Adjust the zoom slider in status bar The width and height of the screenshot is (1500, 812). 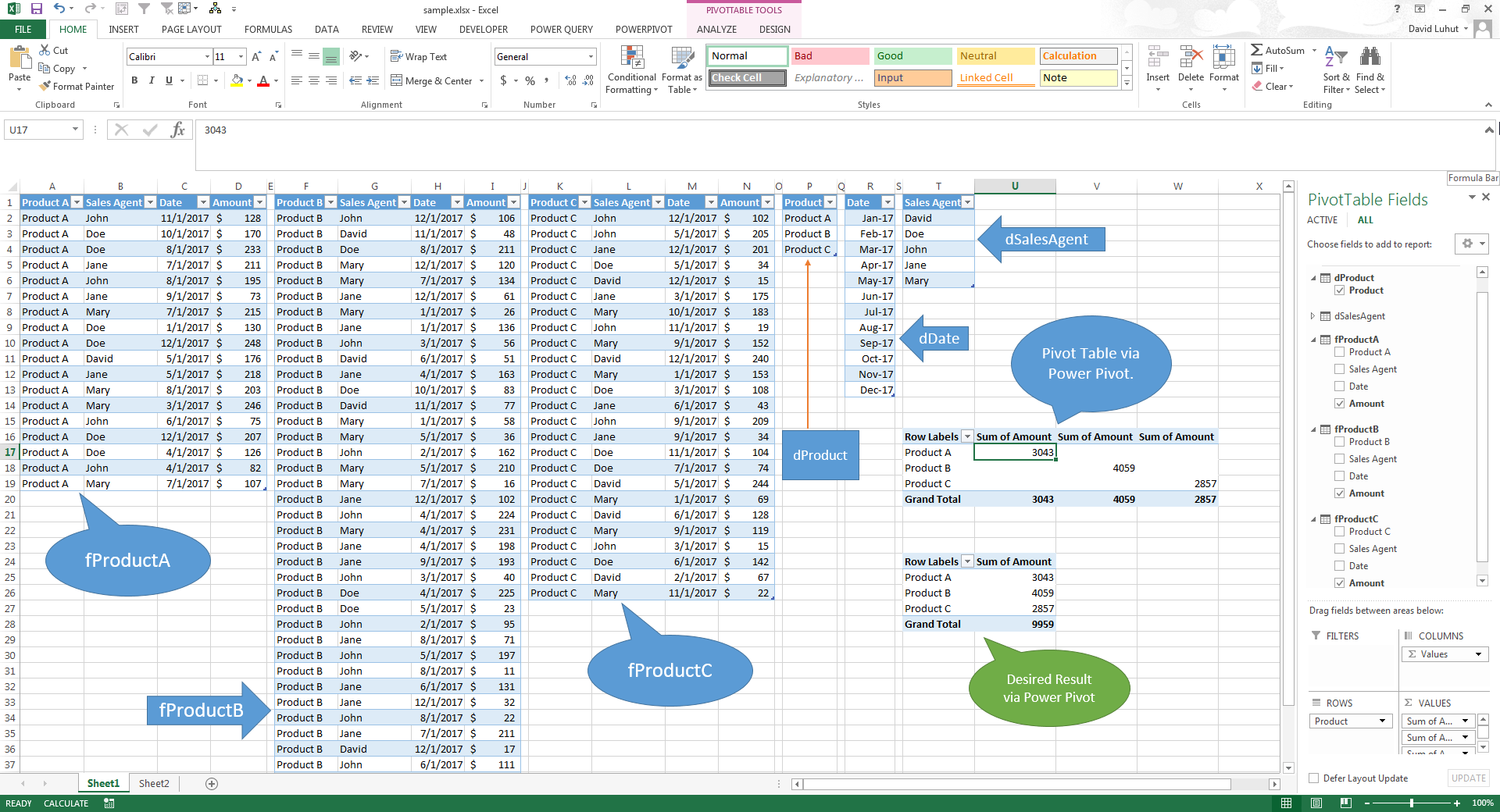pos(1412,803)
